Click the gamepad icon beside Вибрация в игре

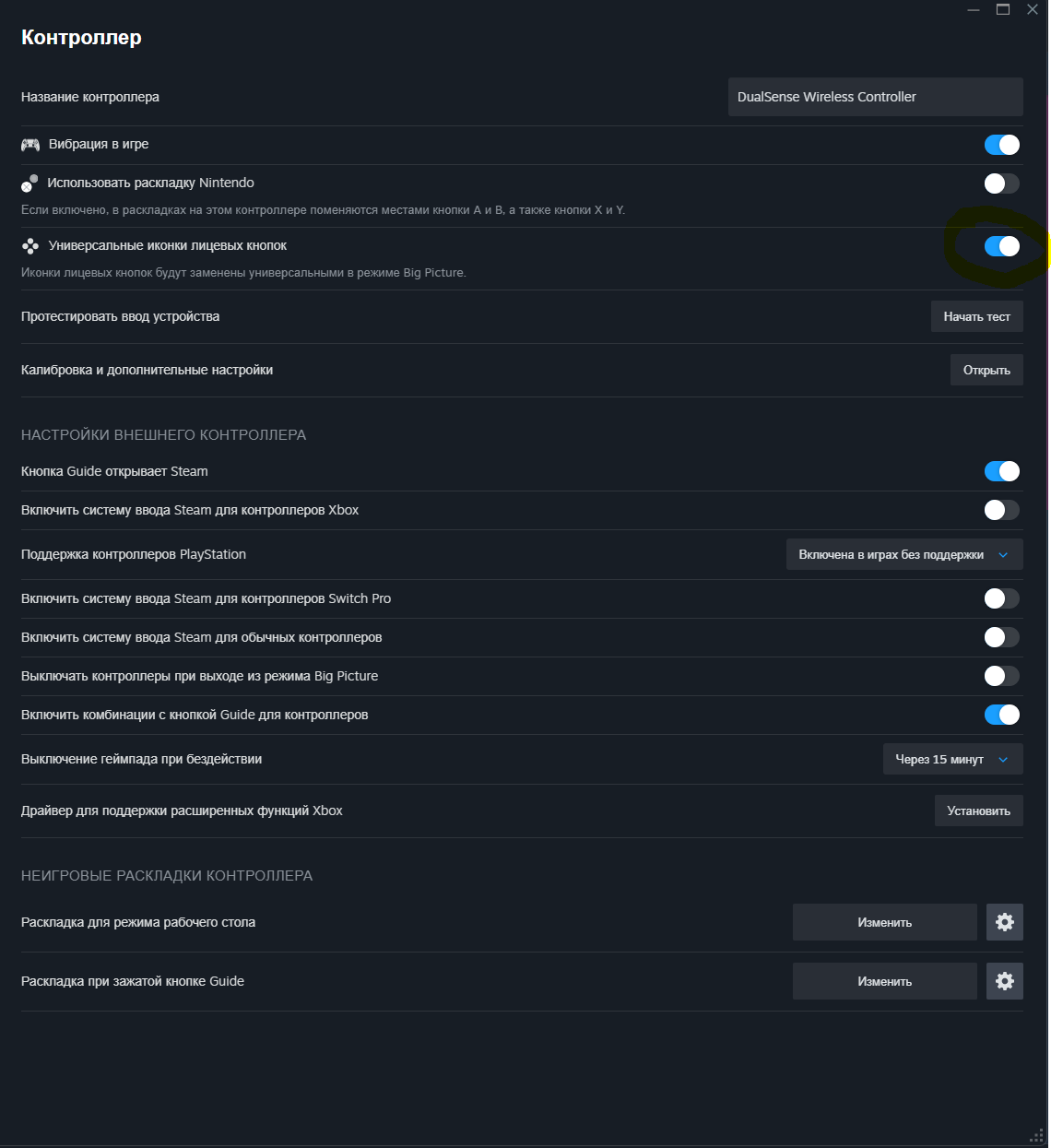point(30,145)
